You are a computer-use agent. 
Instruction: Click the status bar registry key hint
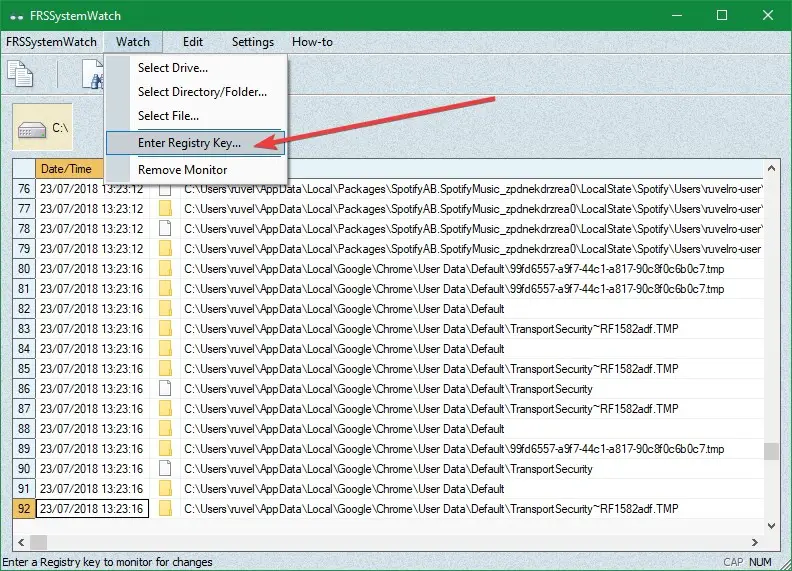pos(108,562)
